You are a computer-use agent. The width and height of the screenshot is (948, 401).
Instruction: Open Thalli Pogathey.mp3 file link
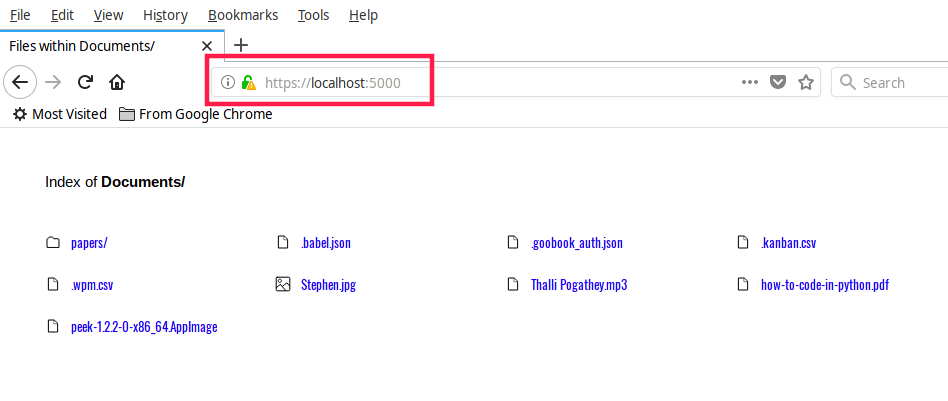click(579, 285)
